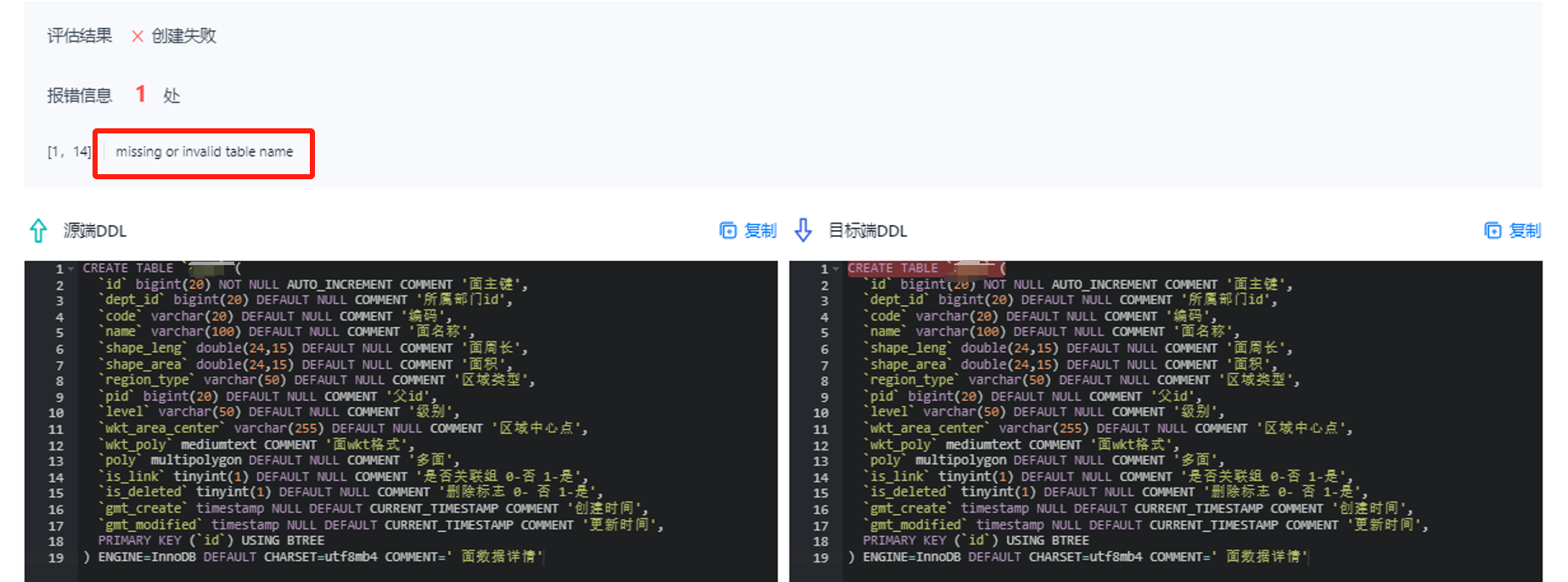Click the 源端DDL heading

94,230
